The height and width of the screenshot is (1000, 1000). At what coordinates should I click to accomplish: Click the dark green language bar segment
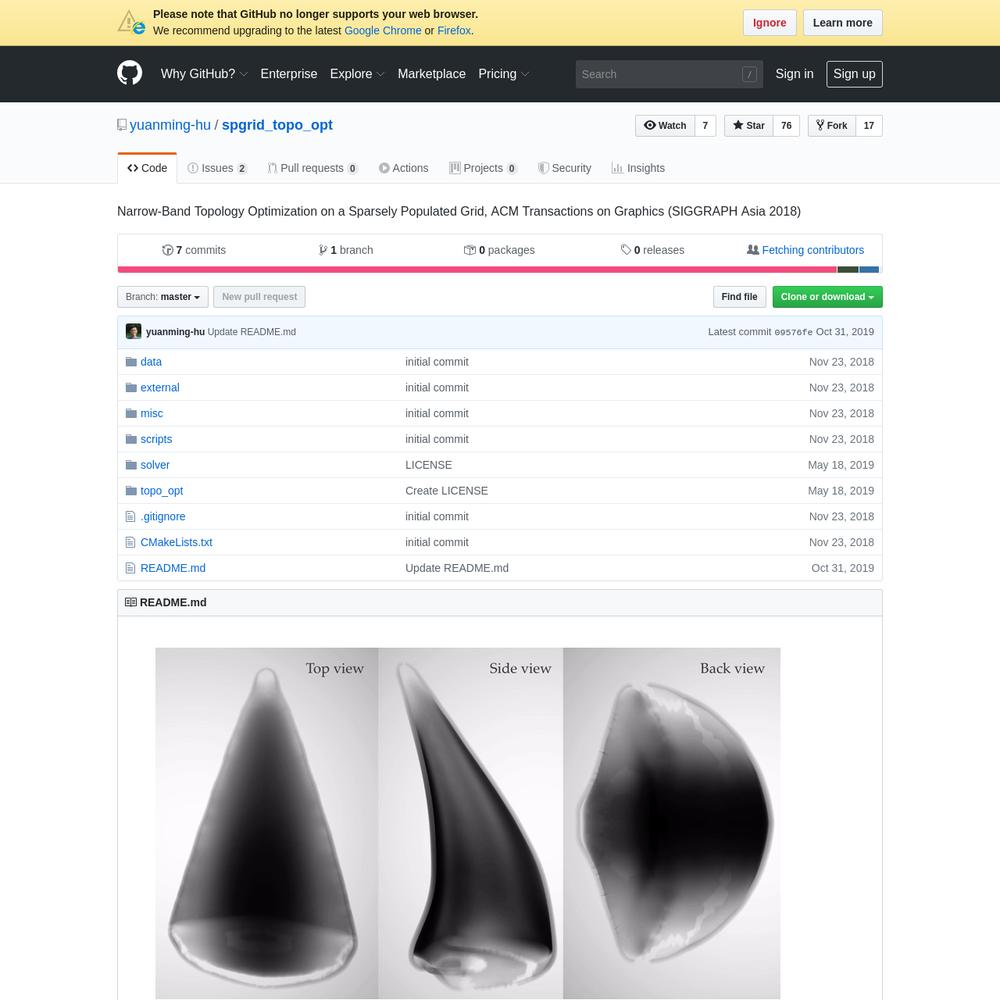[x=848, y=270]
